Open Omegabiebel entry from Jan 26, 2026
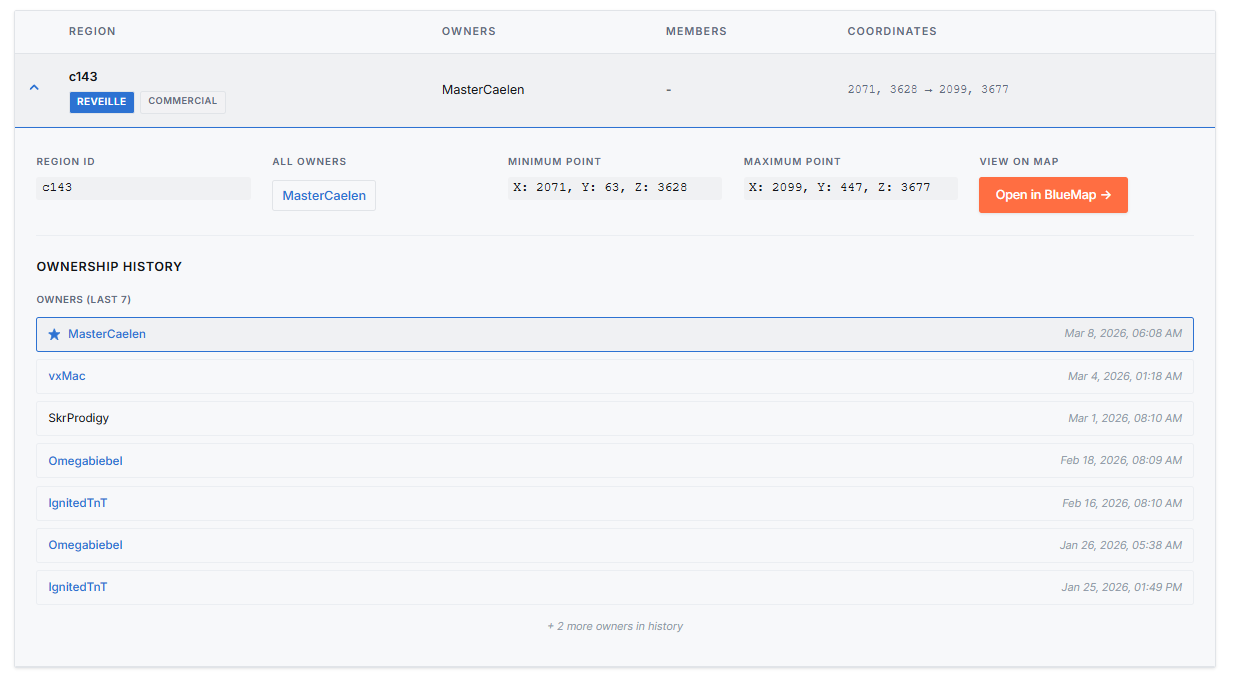 click(85, 545)
